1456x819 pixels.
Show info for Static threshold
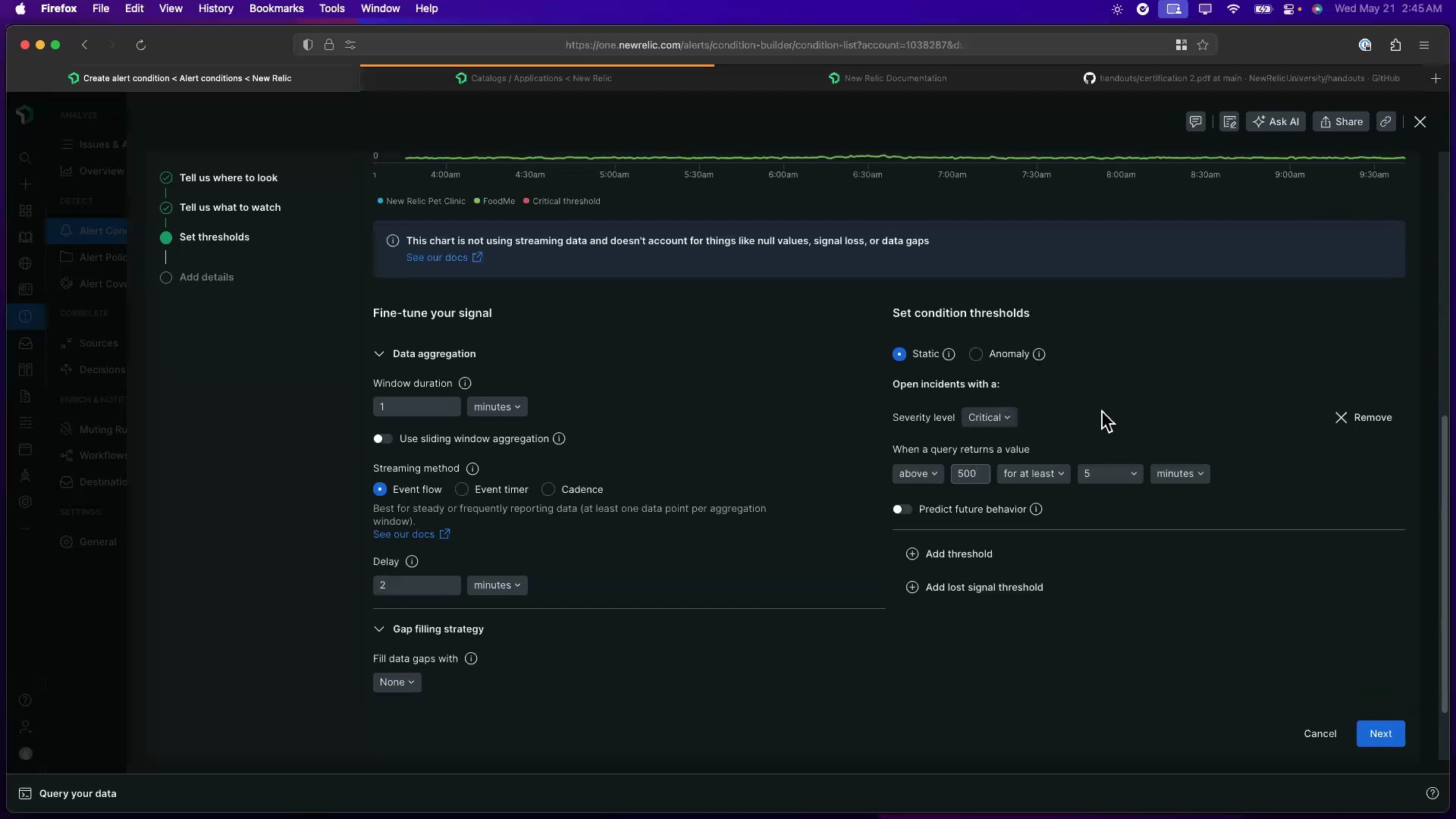[949, 354]
